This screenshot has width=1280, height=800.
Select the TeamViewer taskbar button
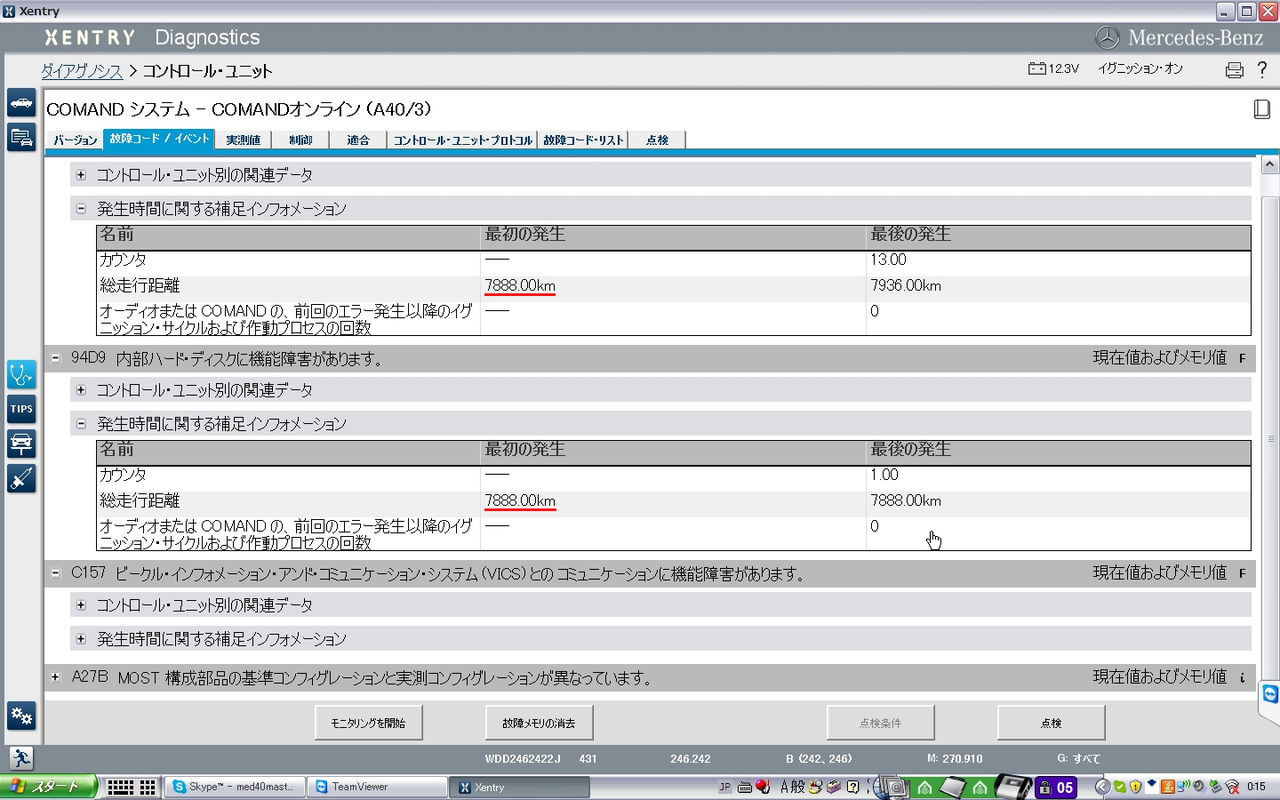click(x=378, y=786)
